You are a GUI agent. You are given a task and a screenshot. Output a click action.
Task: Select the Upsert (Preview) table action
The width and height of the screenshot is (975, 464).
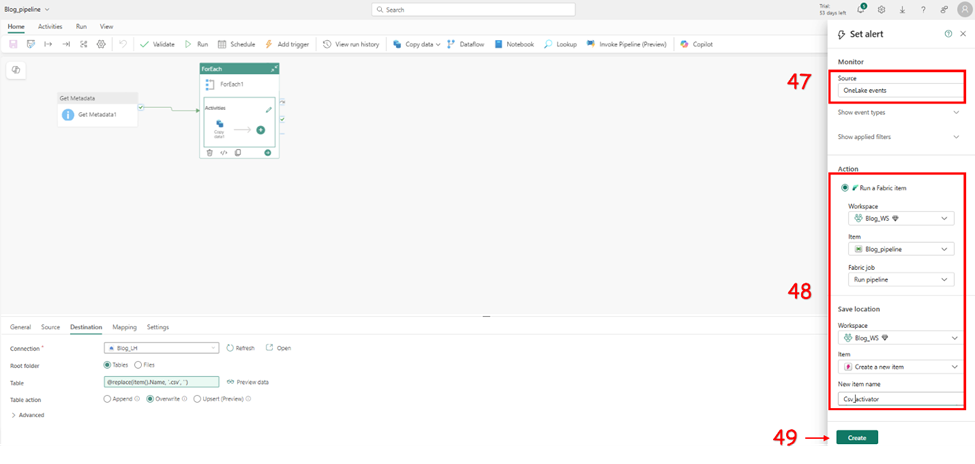pyautogui.click(x=198, y=399)
